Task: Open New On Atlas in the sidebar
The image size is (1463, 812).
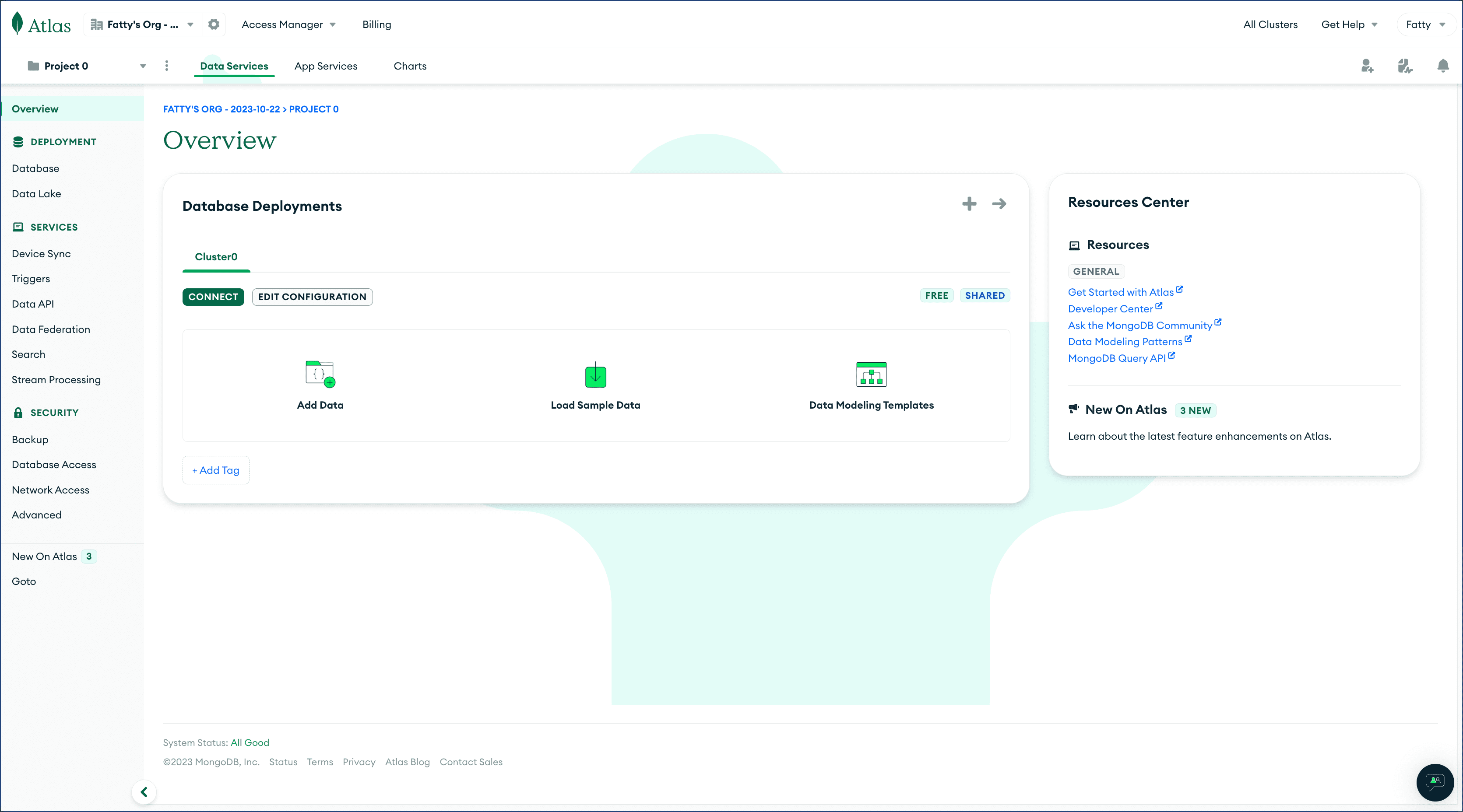Action: [44, 556]
